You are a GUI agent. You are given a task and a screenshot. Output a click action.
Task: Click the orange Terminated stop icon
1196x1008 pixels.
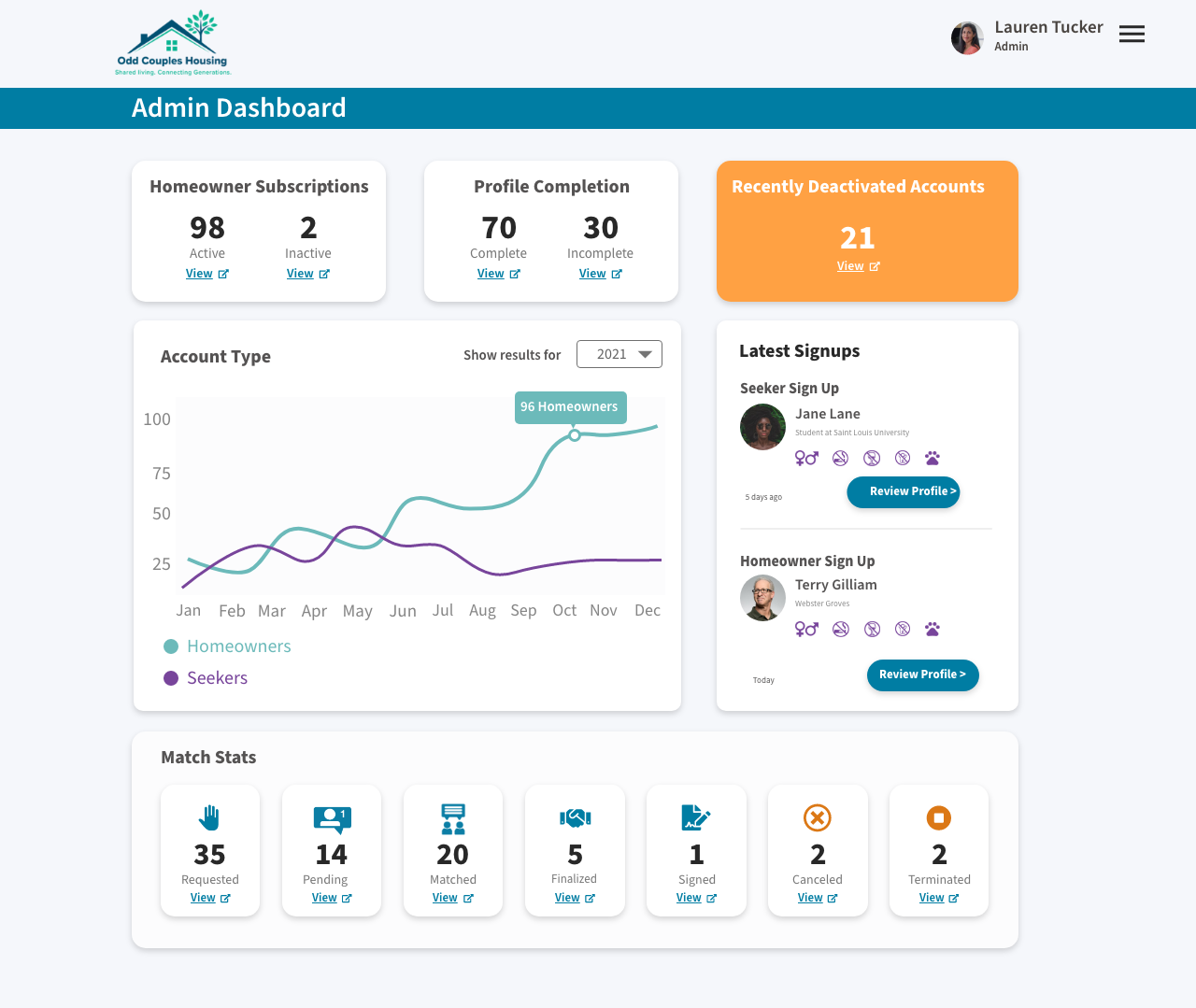coord(939,818)
